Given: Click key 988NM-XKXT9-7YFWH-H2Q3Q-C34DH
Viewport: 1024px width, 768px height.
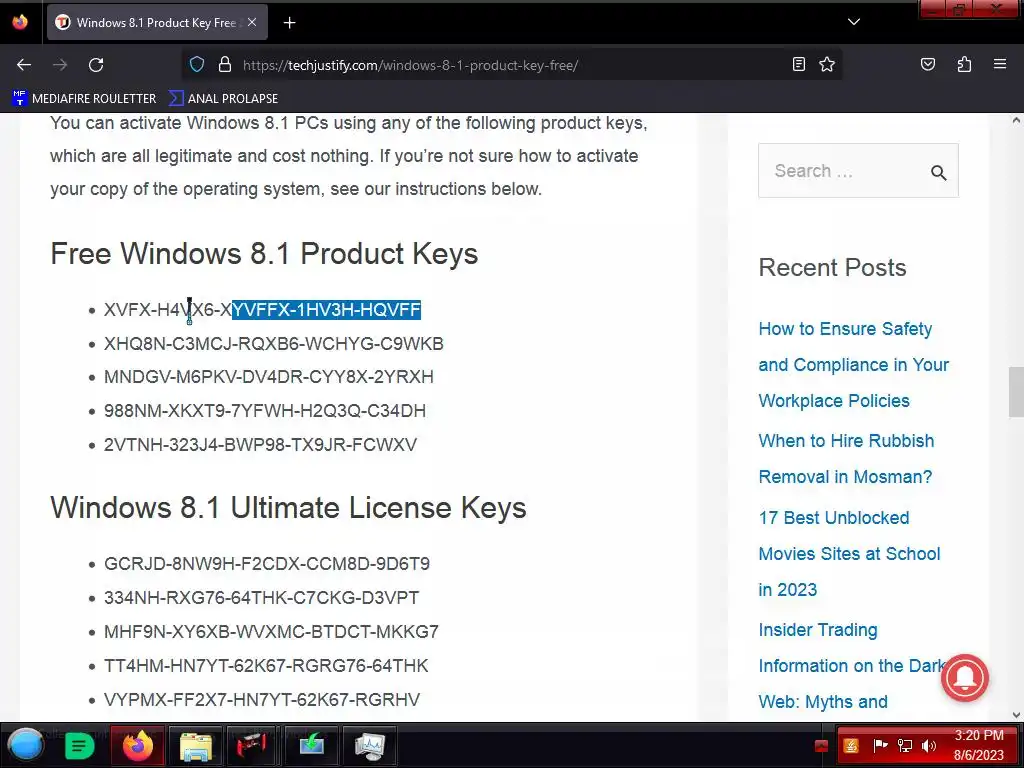Looking at the screenshot, I should pos(264,411).
